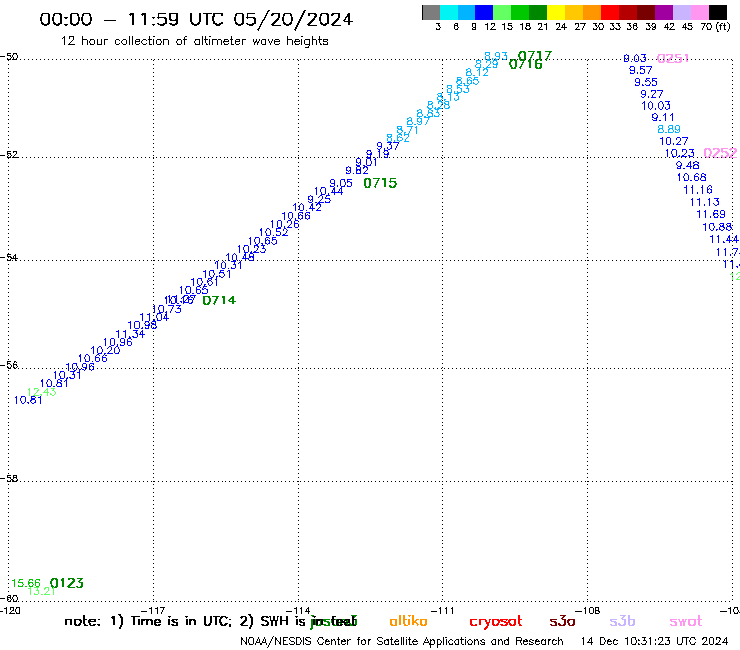This screenshot has width=740, height=650.
Task: Click the '14 Dec 10:31:23 UTC 2024' timestamp
Action: click(x=655, y=642)
